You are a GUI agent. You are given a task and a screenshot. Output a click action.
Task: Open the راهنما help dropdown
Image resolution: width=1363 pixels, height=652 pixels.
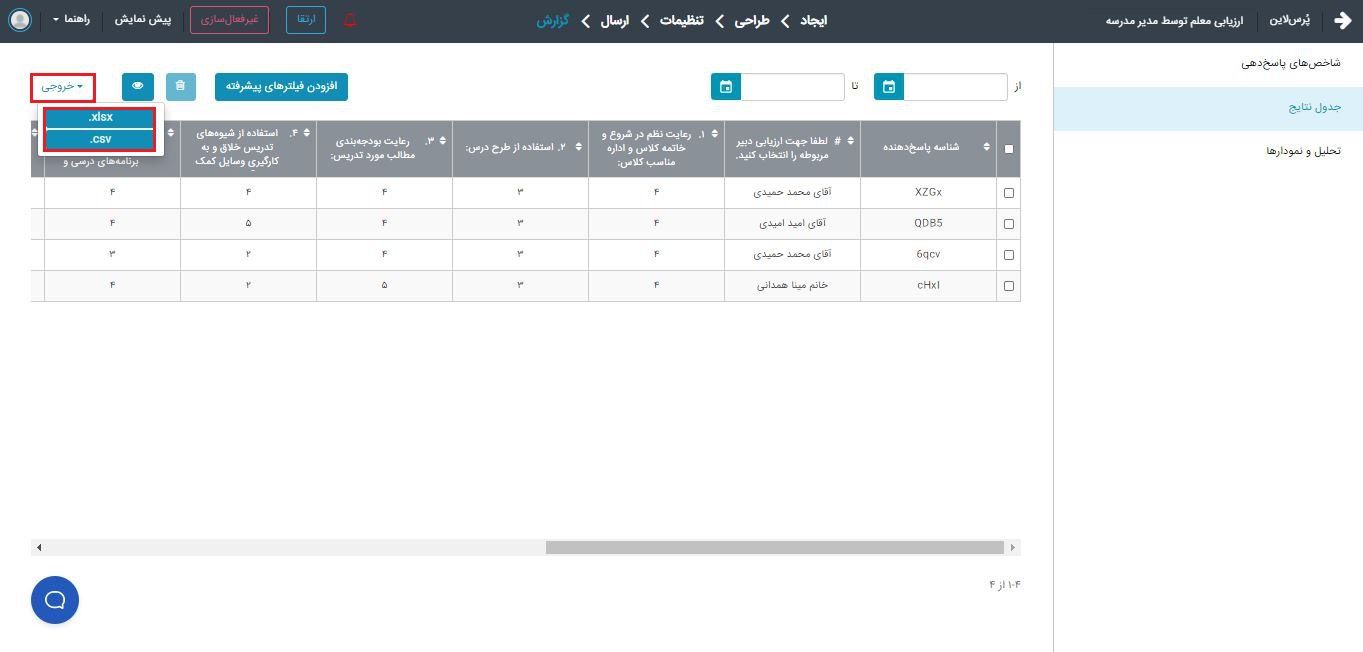click(x=71, y=20)
